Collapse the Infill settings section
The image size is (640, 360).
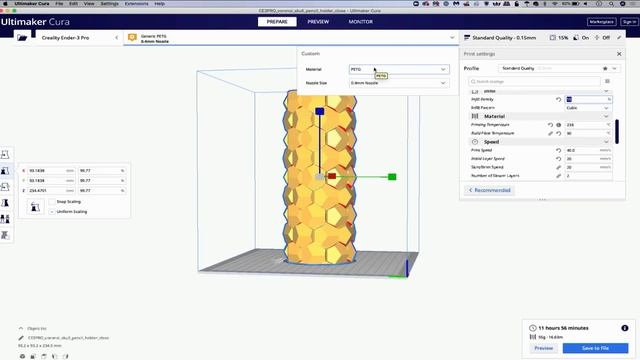(x=606, y=91)
